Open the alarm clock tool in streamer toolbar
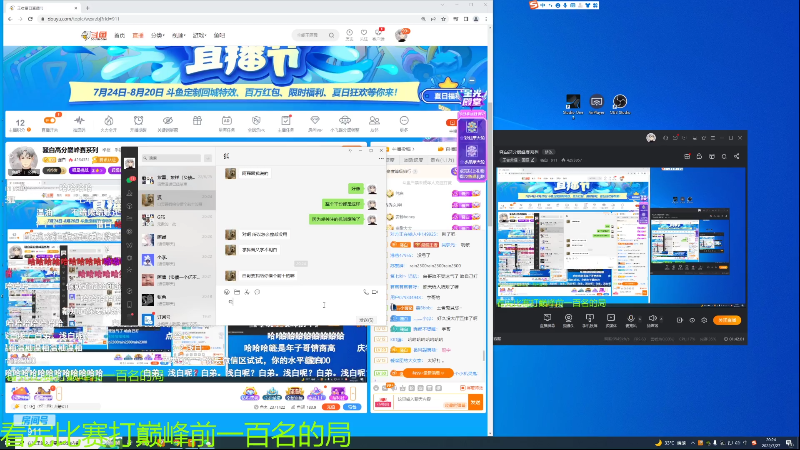Viewport: 800px width, 450px height. (138, 120)
